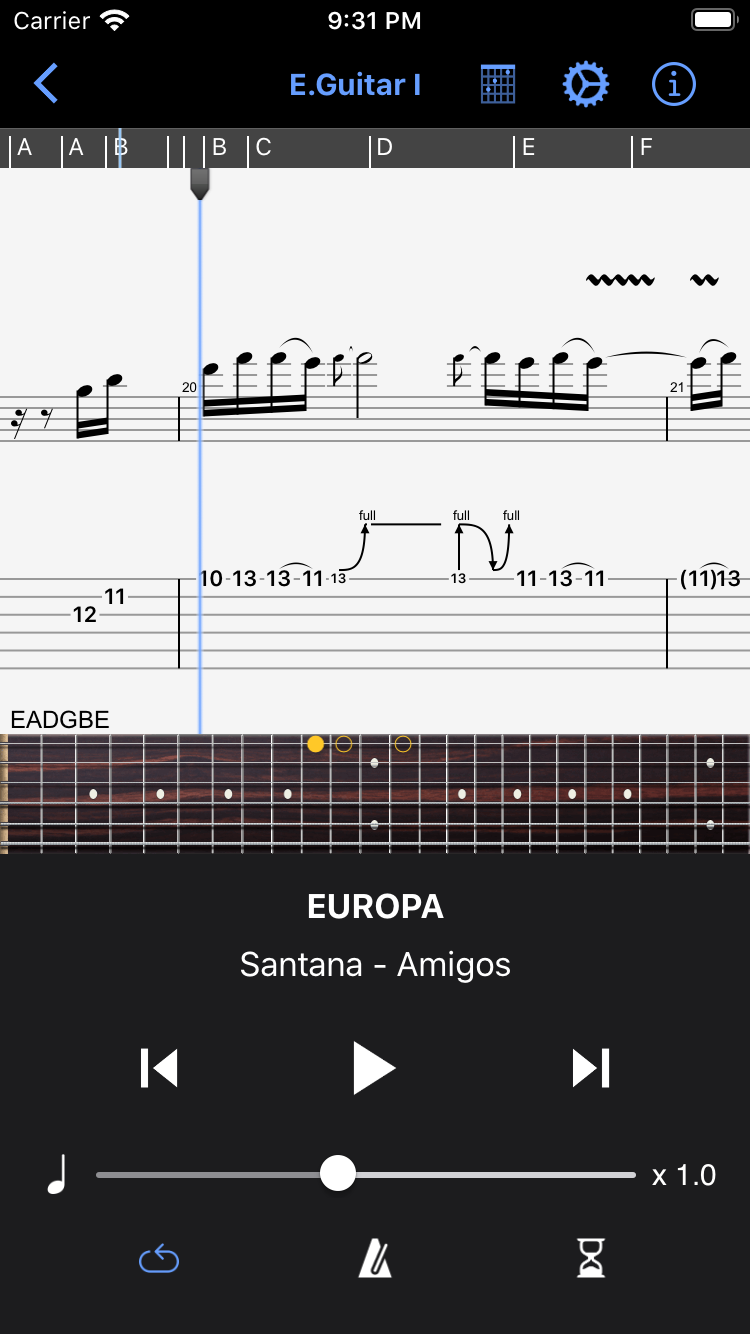The height and width of the screenshot is (1334, 750).
Task: Skip to next section
Action: pos(591,1068)
